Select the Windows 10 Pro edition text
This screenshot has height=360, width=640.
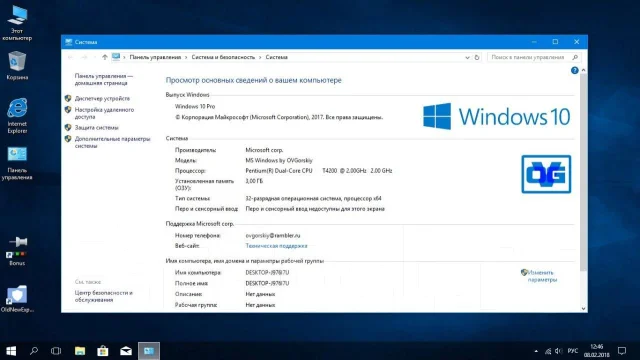click(x=195, y=106)
